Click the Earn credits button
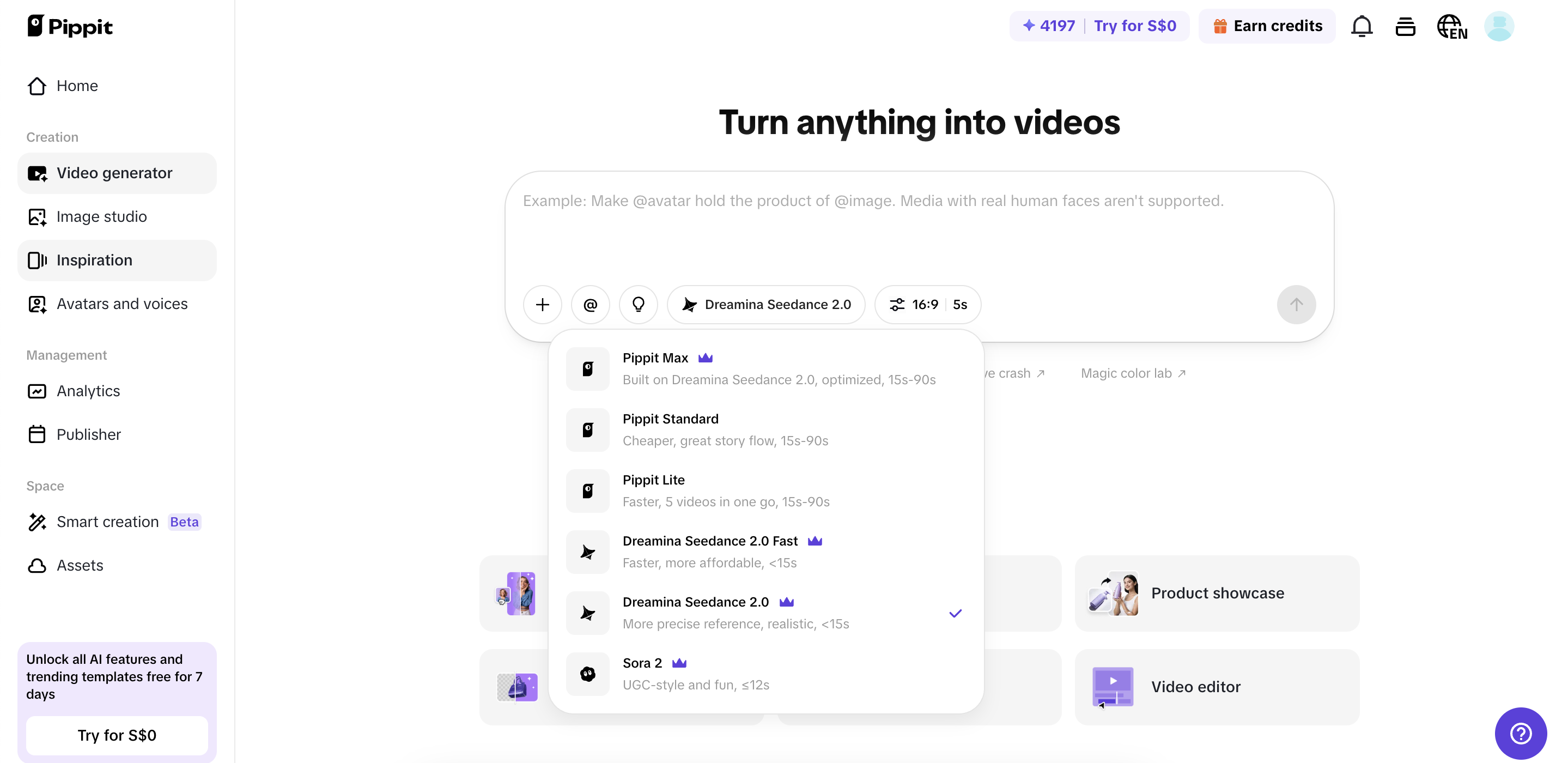 [1267, 26]
